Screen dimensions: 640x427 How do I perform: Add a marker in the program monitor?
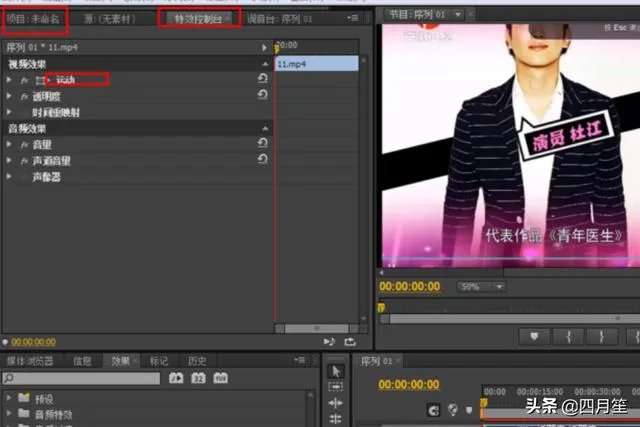(x=534, y=336)
